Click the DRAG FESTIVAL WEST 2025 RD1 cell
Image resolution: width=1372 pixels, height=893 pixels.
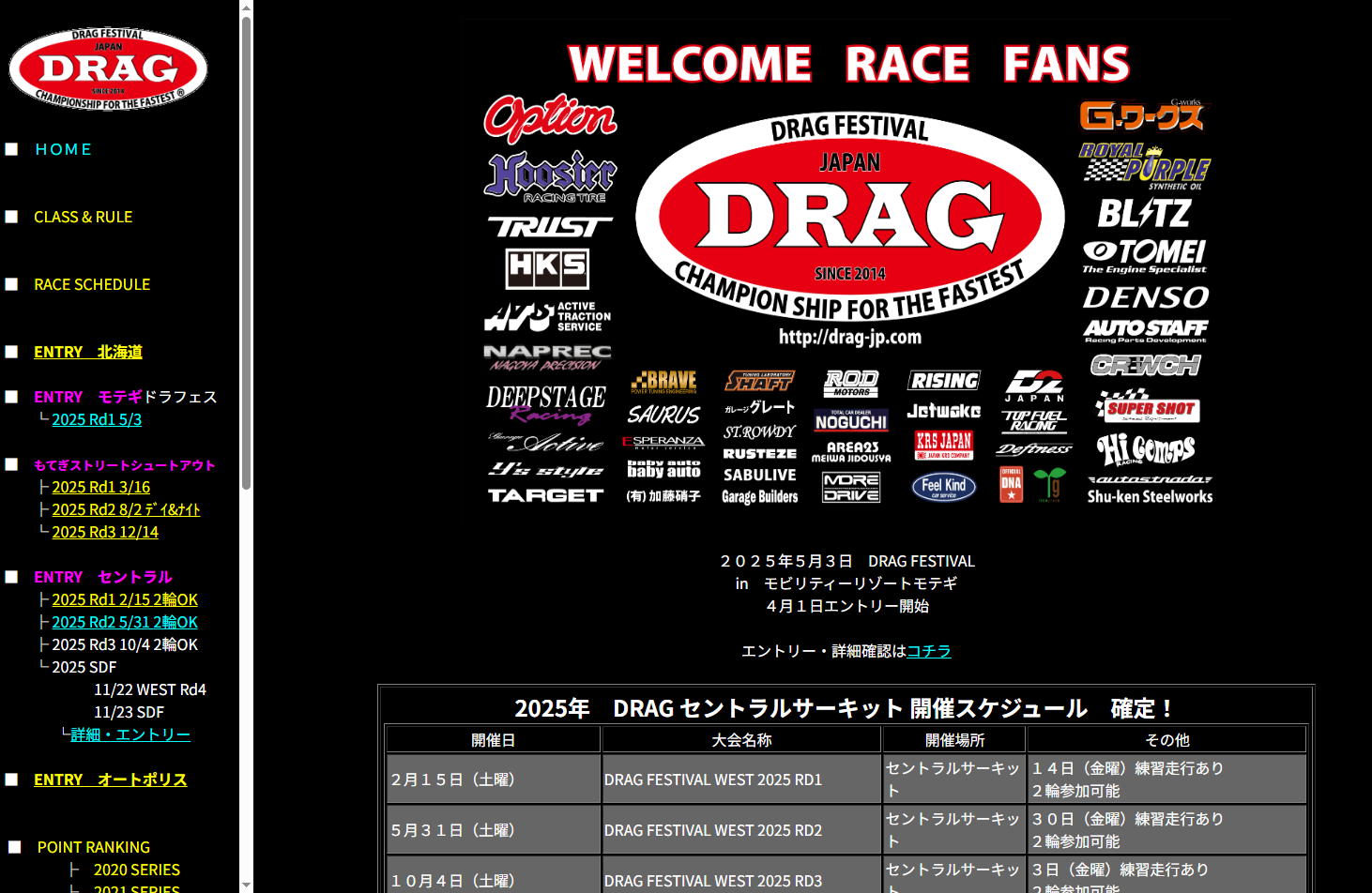click(741, 779)
